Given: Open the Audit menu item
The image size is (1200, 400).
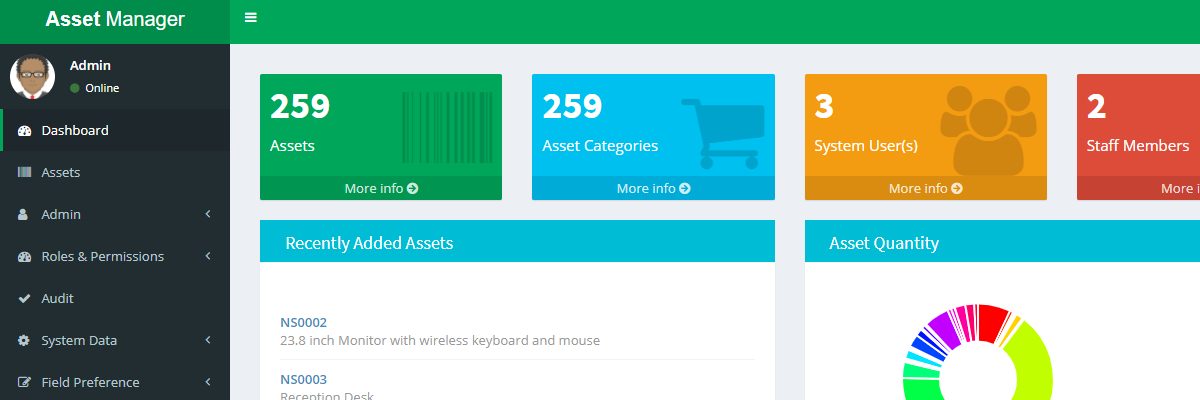Looking at the screenshot, I should click(x=115, y=298).
